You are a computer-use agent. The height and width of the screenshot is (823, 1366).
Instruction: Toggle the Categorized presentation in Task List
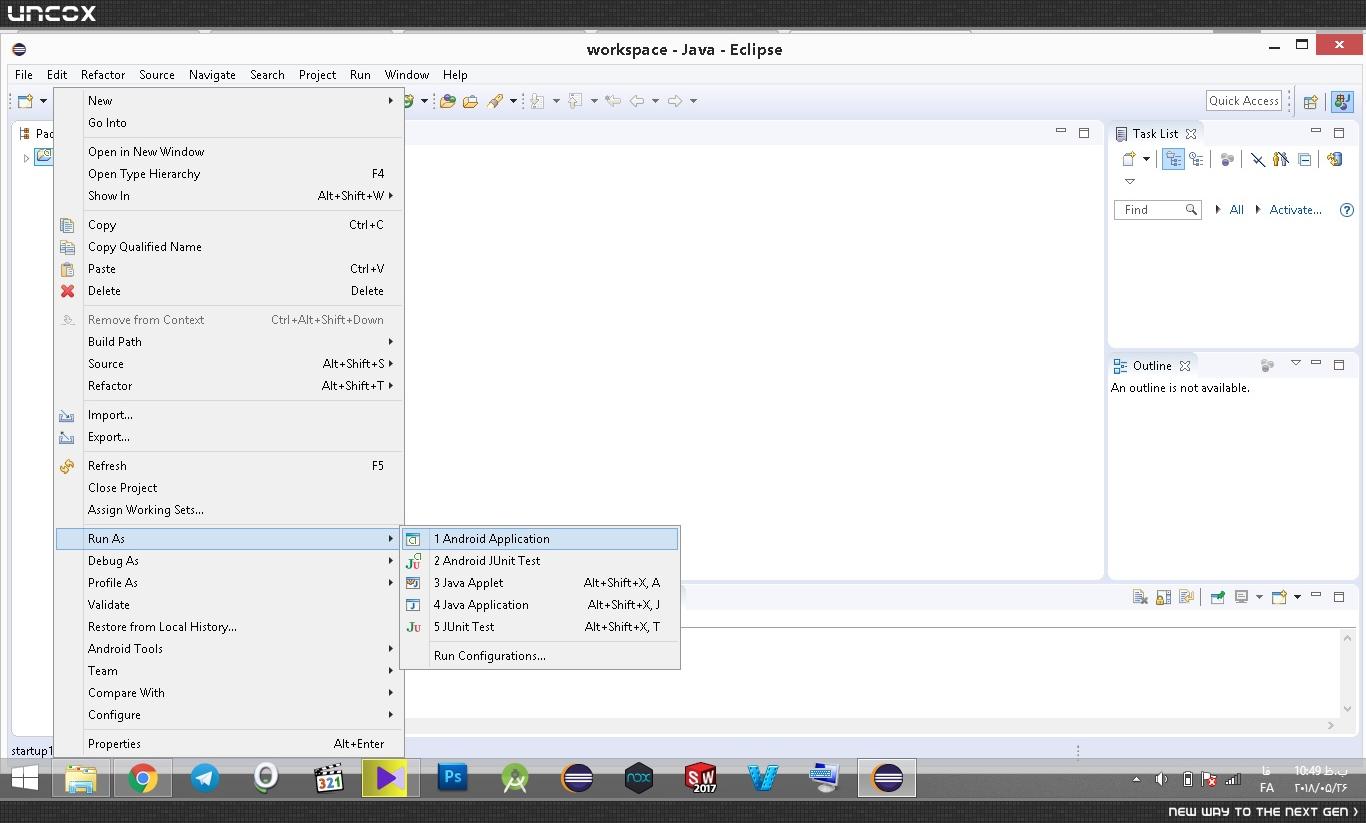pos(1173,159)
